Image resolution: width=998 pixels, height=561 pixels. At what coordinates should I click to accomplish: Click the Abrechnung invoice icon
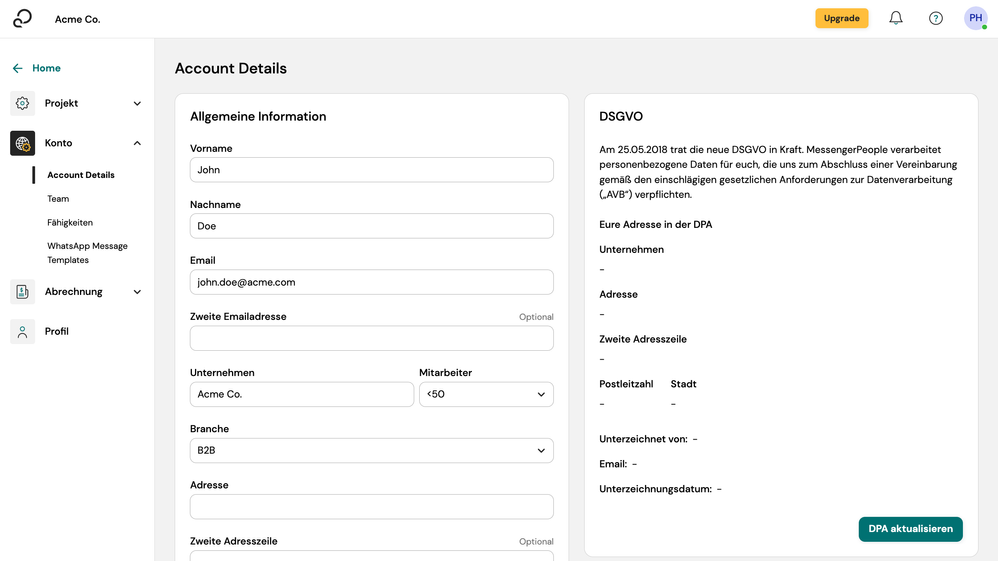[x=23, y=292]
